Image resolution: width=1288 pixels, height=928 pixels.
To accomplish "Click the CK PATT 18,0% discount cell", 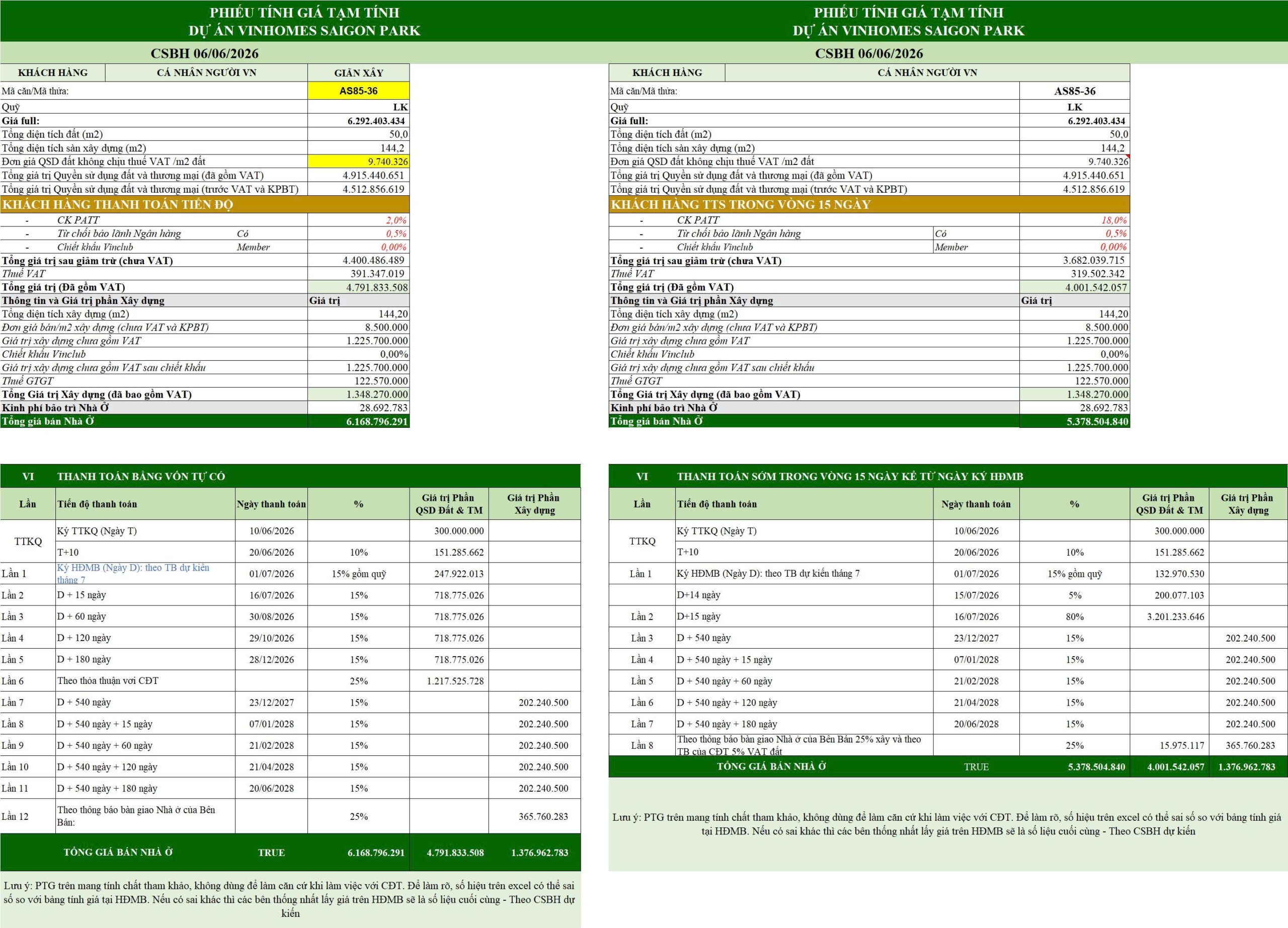I will [x=1075, y=220].
